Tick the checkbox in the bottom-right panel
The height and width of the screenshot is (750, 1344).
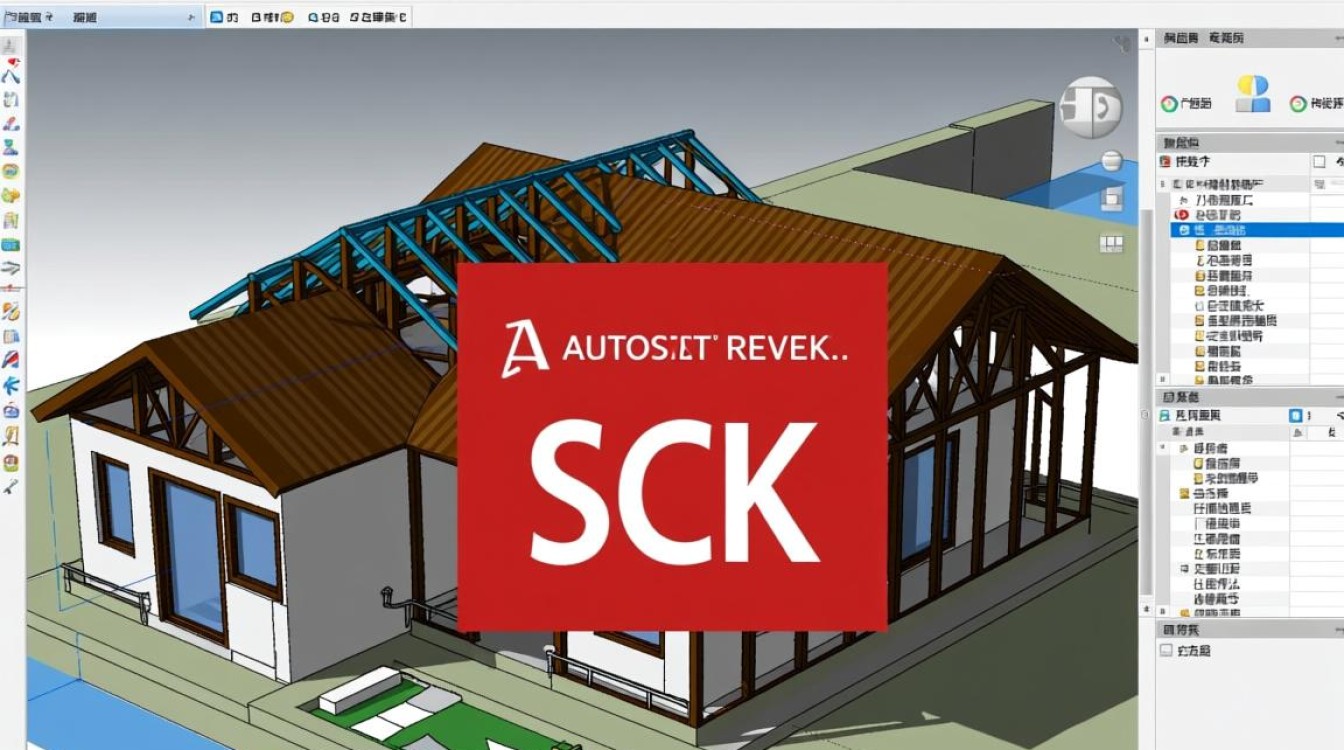[x=1166, y=650]
